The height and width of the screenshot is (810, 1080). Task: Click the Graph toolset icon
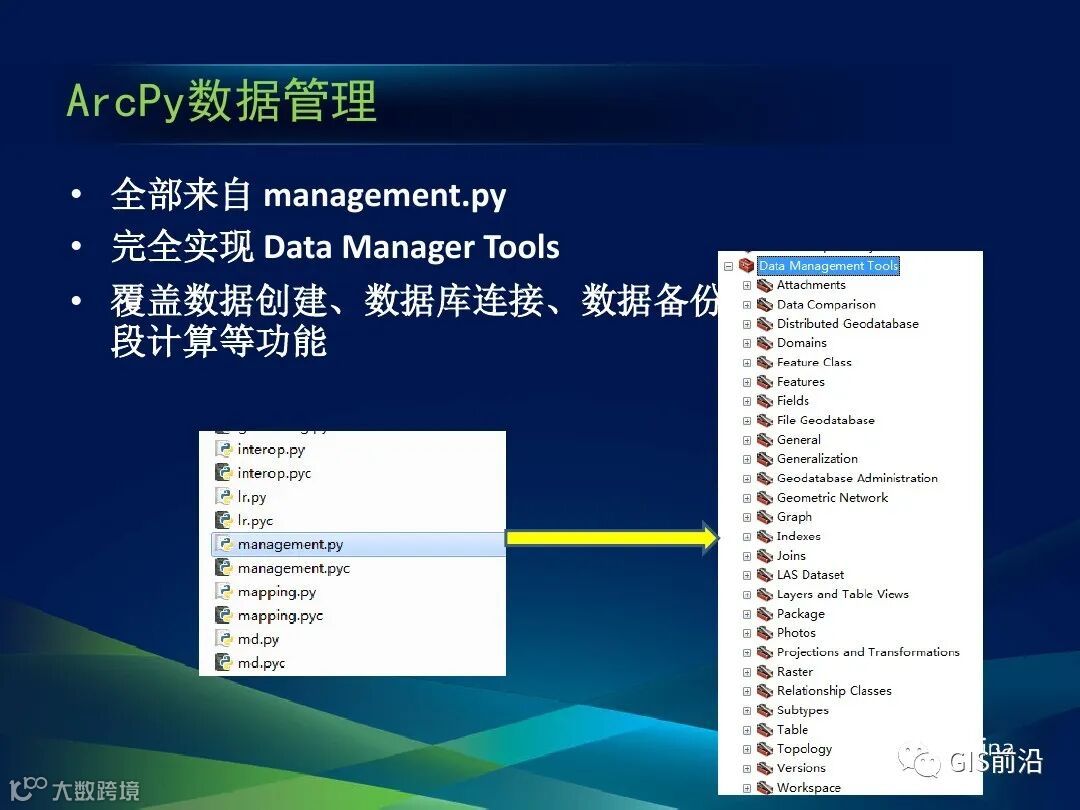(x=765, y=517)
